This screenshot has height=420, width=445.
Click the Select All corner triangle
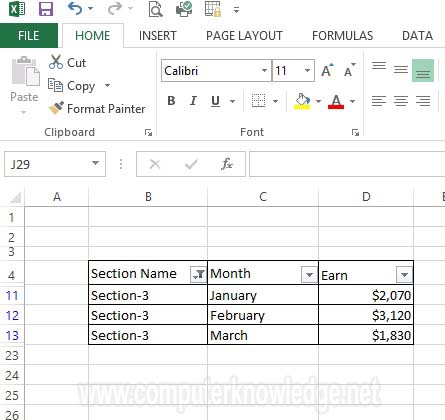pos(15,197)
